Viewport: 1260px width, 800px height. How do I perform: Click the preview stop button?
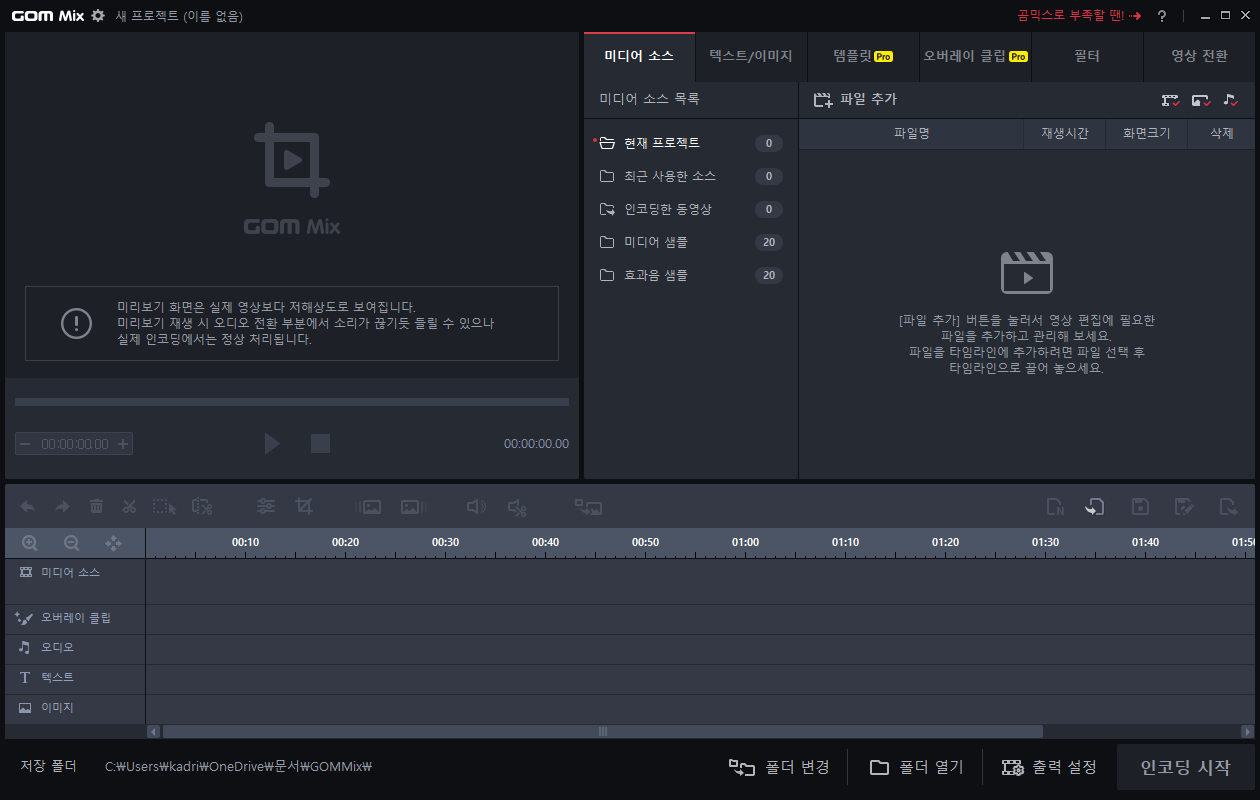click(x=320, y=443)
